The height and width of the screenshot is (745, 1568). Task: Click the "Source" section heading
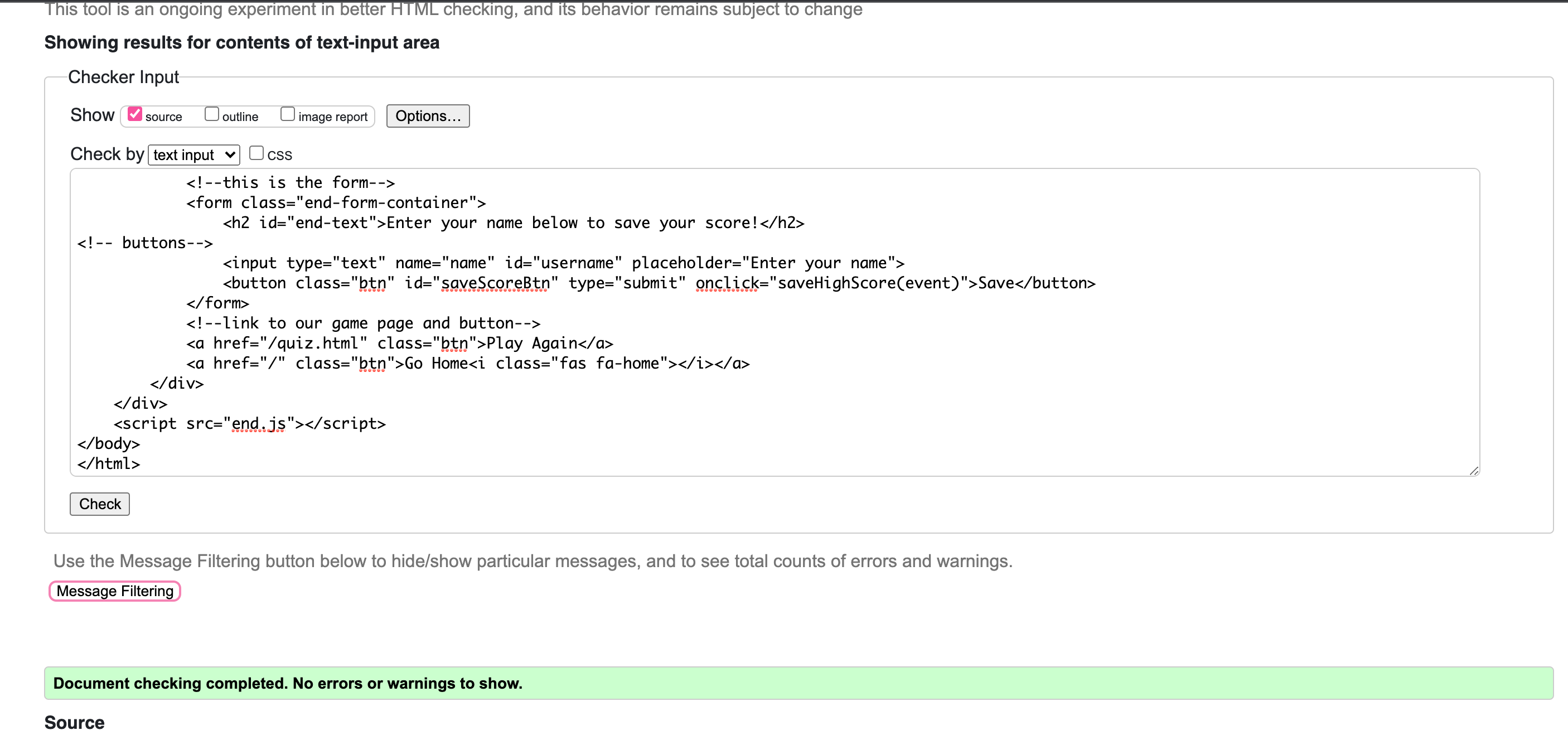click(74, 723)
